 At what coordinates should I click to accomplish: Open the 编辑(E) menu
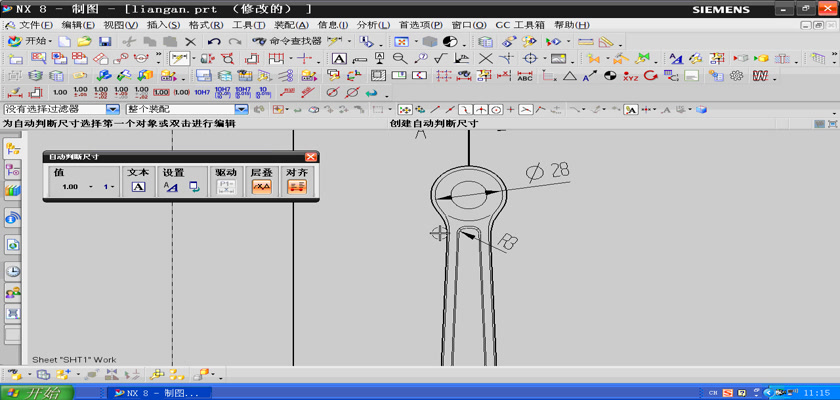pos(78,25)
